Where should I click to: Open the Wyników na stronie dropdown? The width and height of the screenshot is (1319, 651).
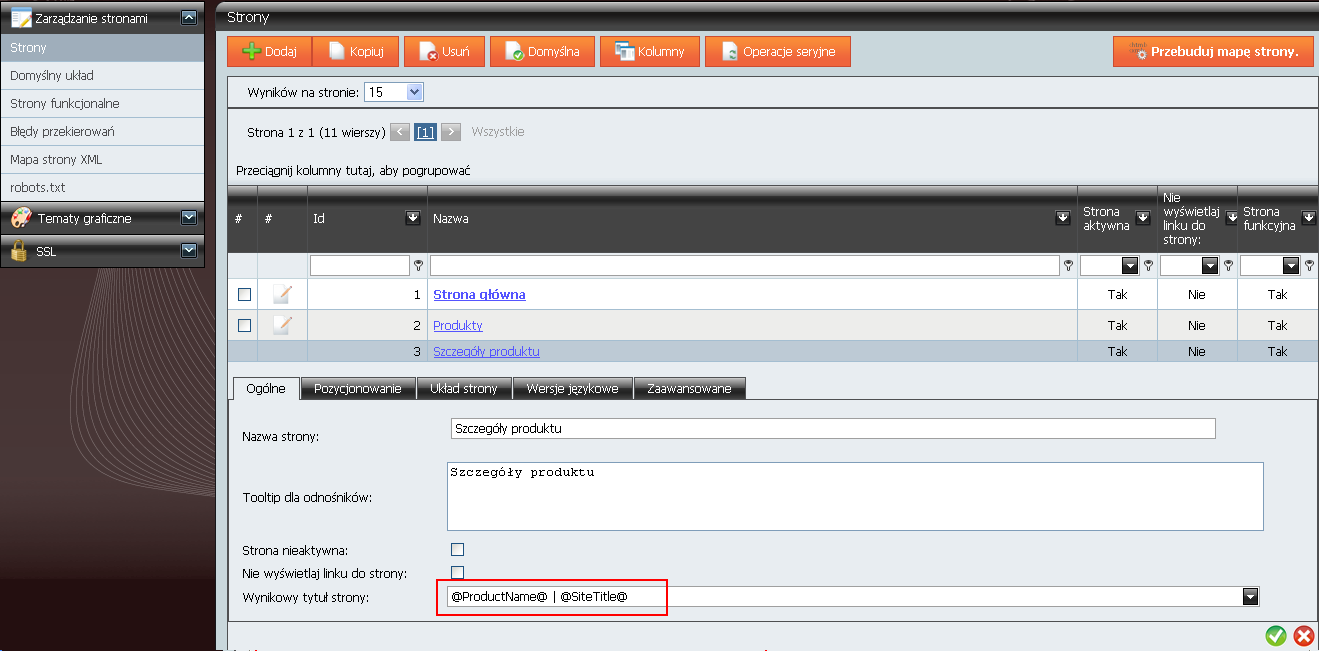394,92
